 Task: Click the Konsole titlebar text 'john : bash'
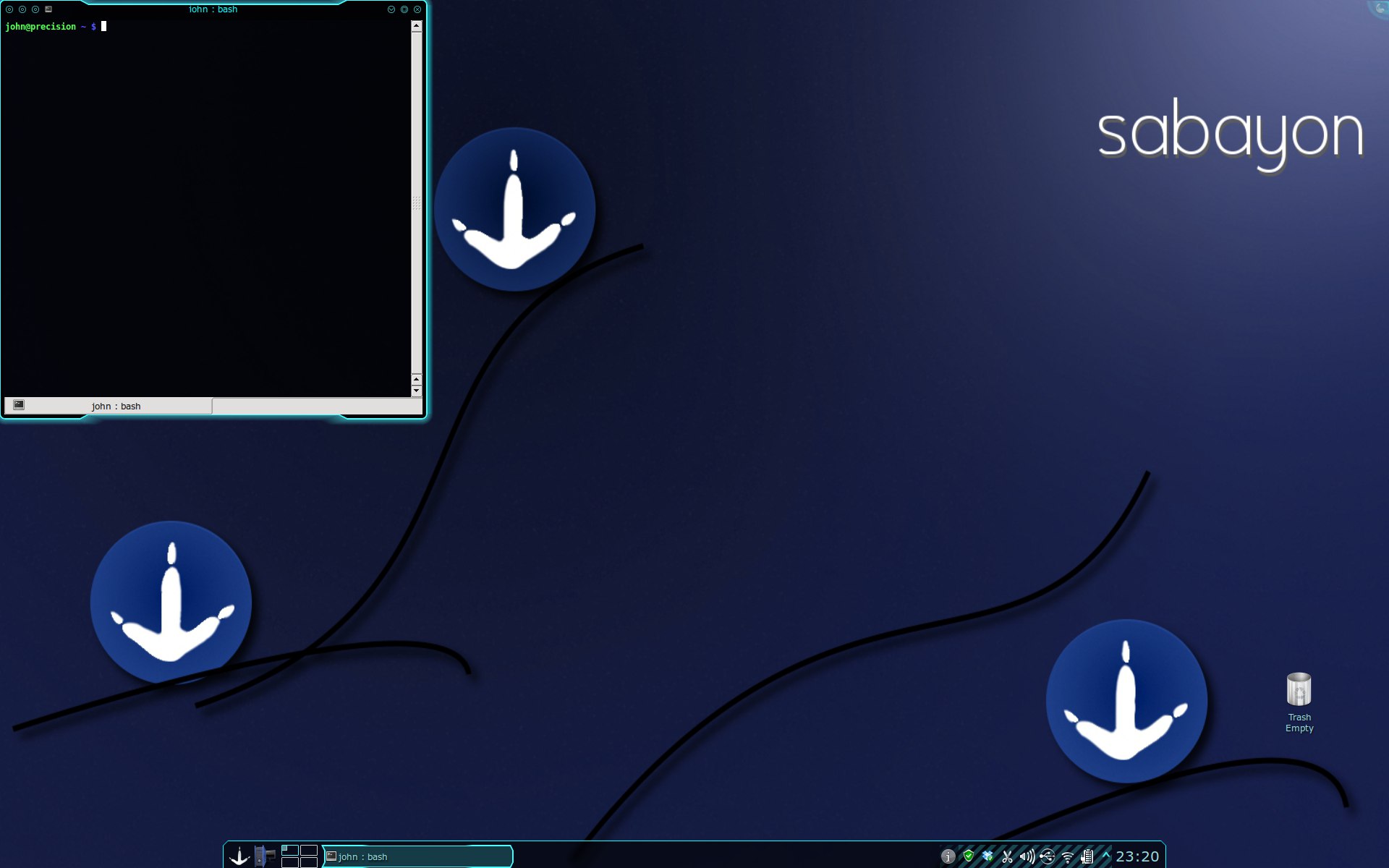tap(213, 9)
